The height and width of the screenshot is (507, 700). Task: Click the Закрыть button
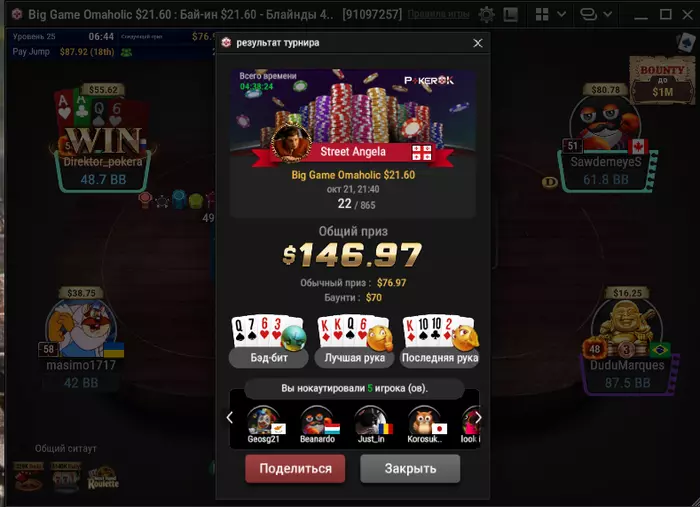tap(410, 468)
